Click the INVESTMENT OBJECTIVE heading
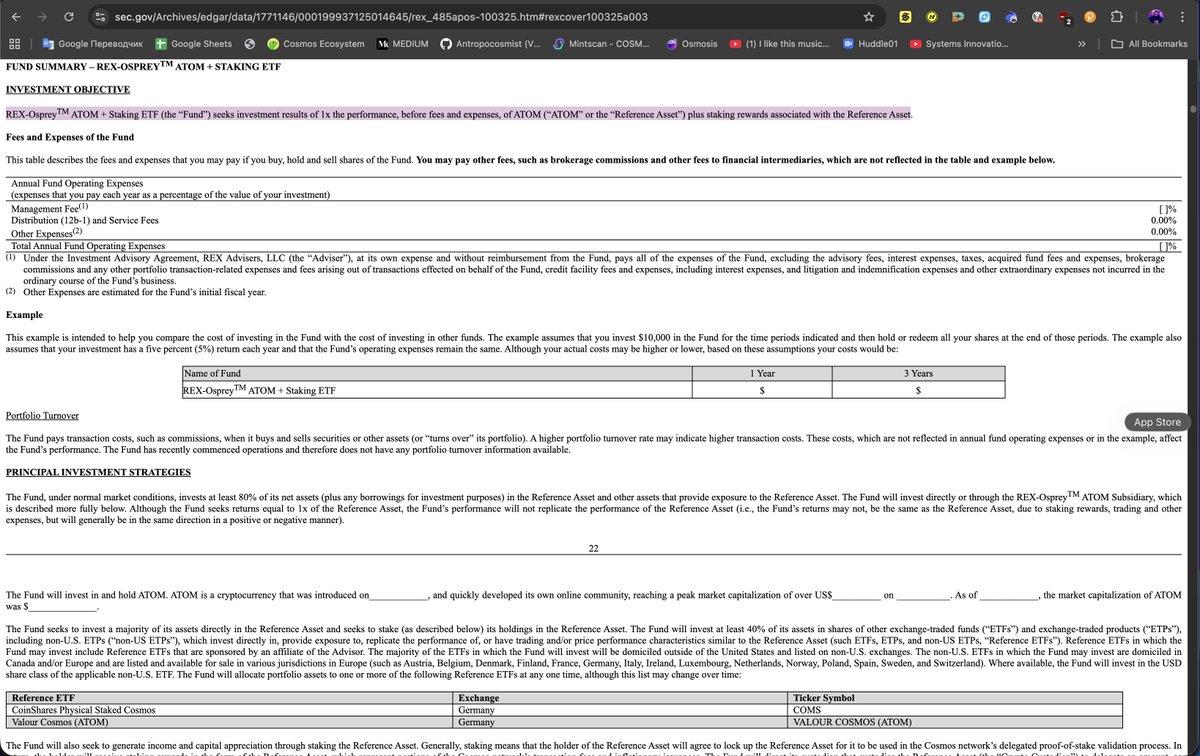Viewport: 1200px width, 756px height. click(x=68, y=90)
